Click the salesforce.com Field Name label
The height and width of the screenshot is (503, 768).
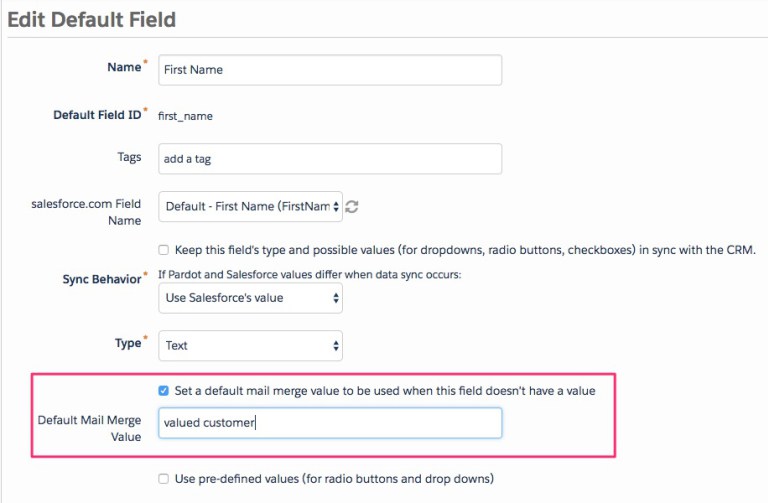tap(86, 212)
